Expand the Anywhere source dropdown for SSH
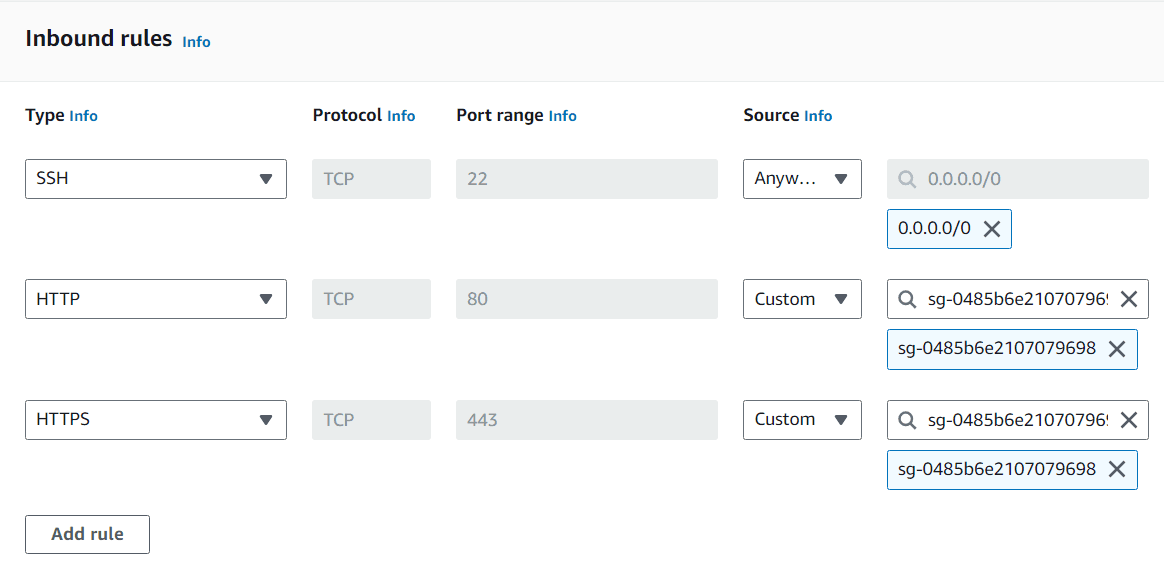This screenshot has width=1164, height=578. coord(801,179)
